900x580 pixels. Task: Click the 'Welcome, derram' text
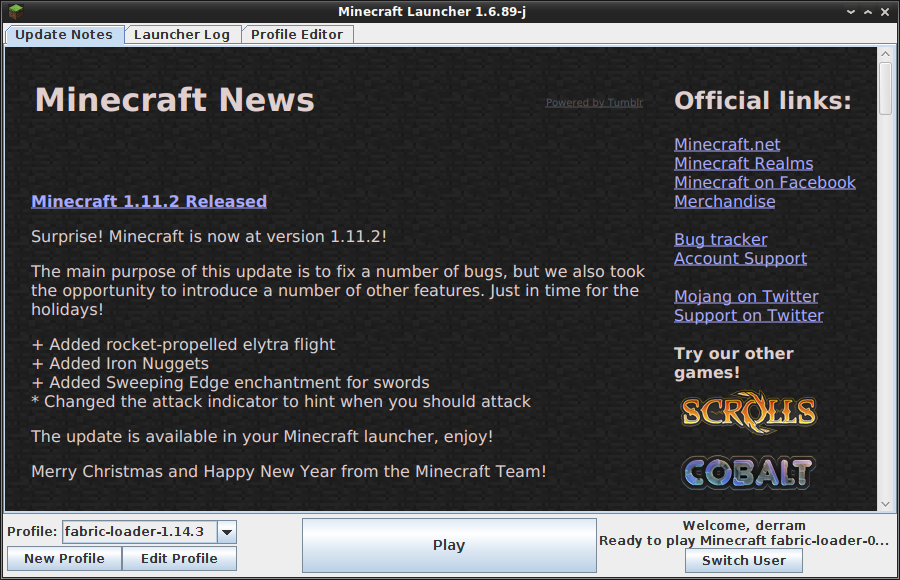744,525
